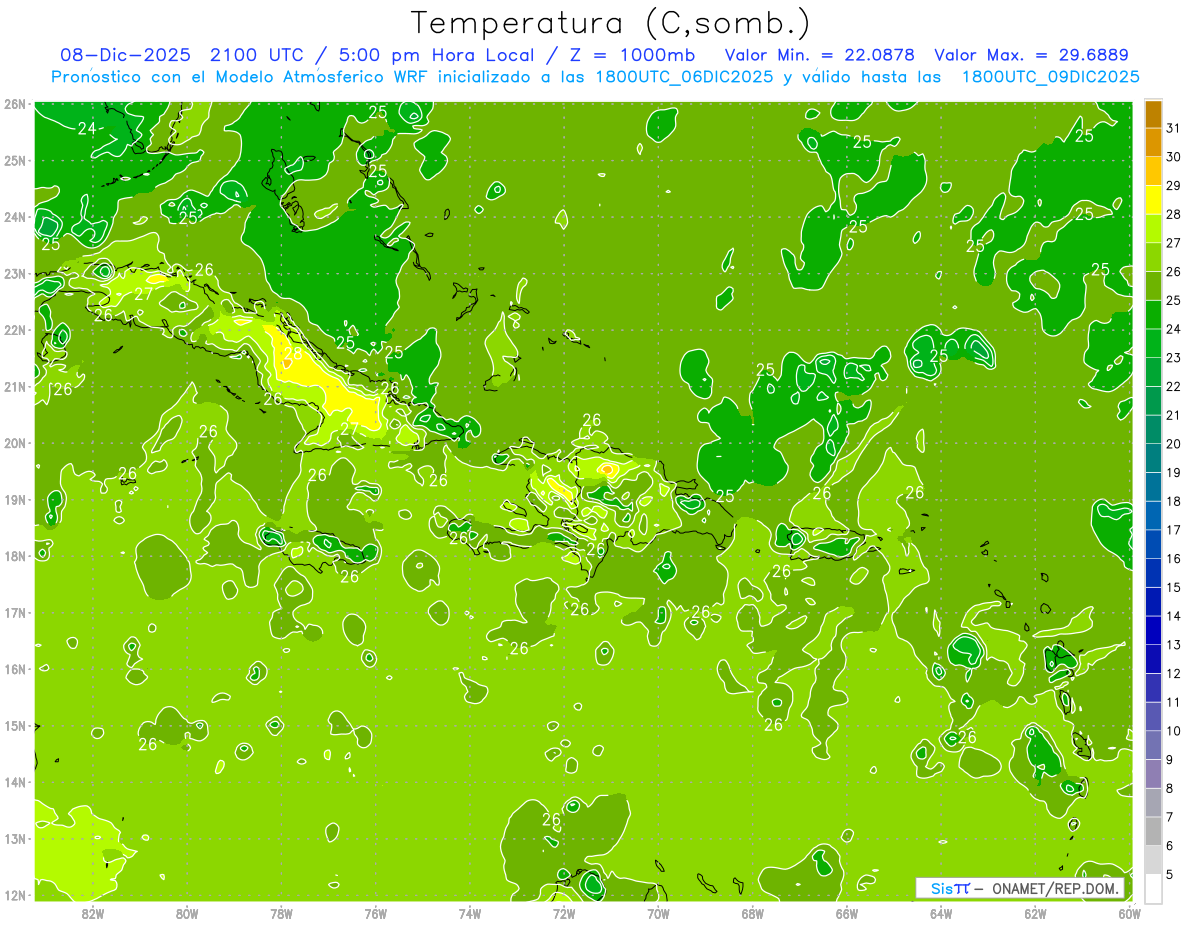The image size is (1200, 927).
Task: Click the 21N latitude axis label
Action: point(14,386)
